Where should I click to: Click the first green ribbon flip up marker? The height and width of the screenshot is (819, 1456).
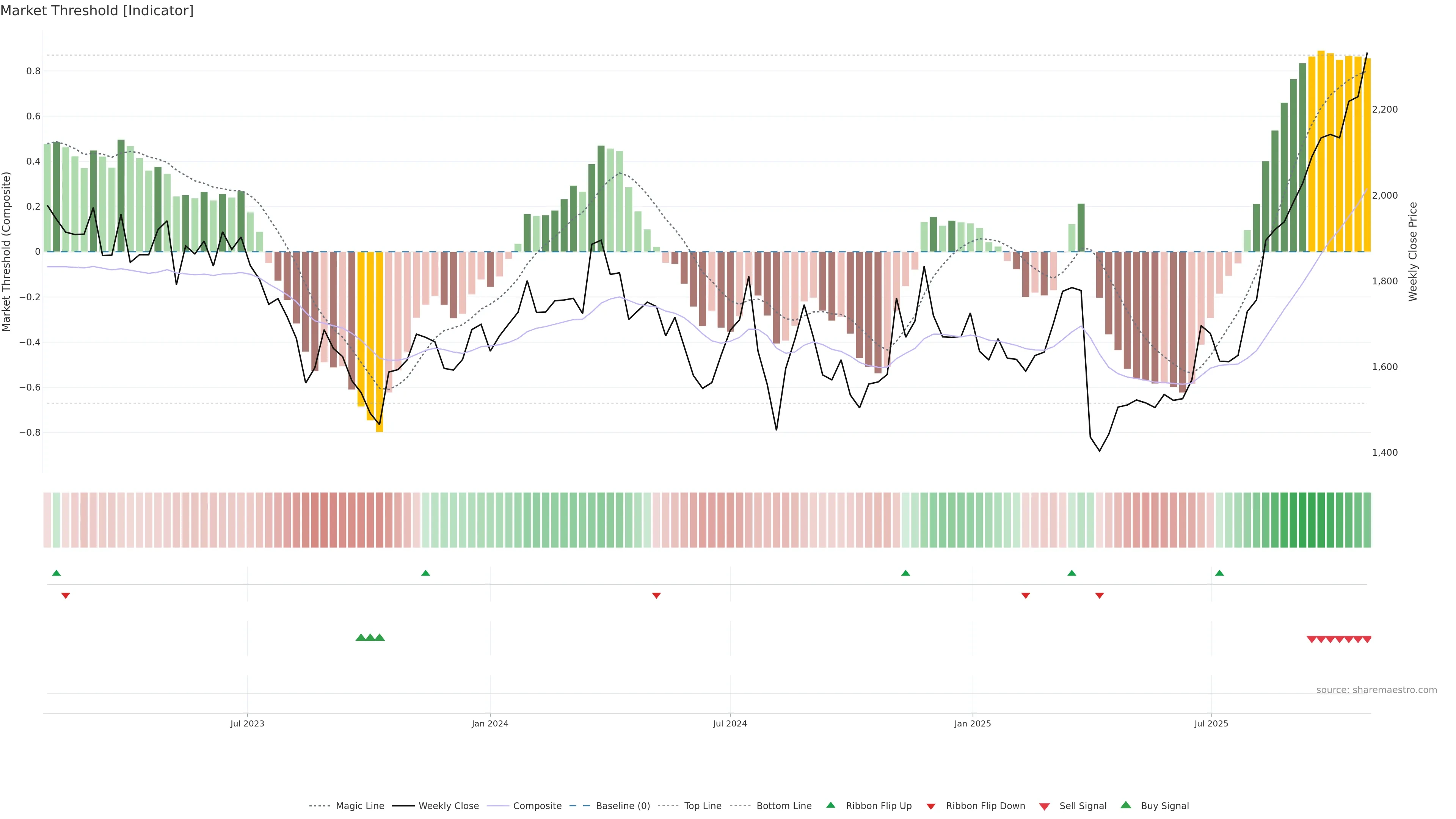pyautogui.click(x=56, y=573)
